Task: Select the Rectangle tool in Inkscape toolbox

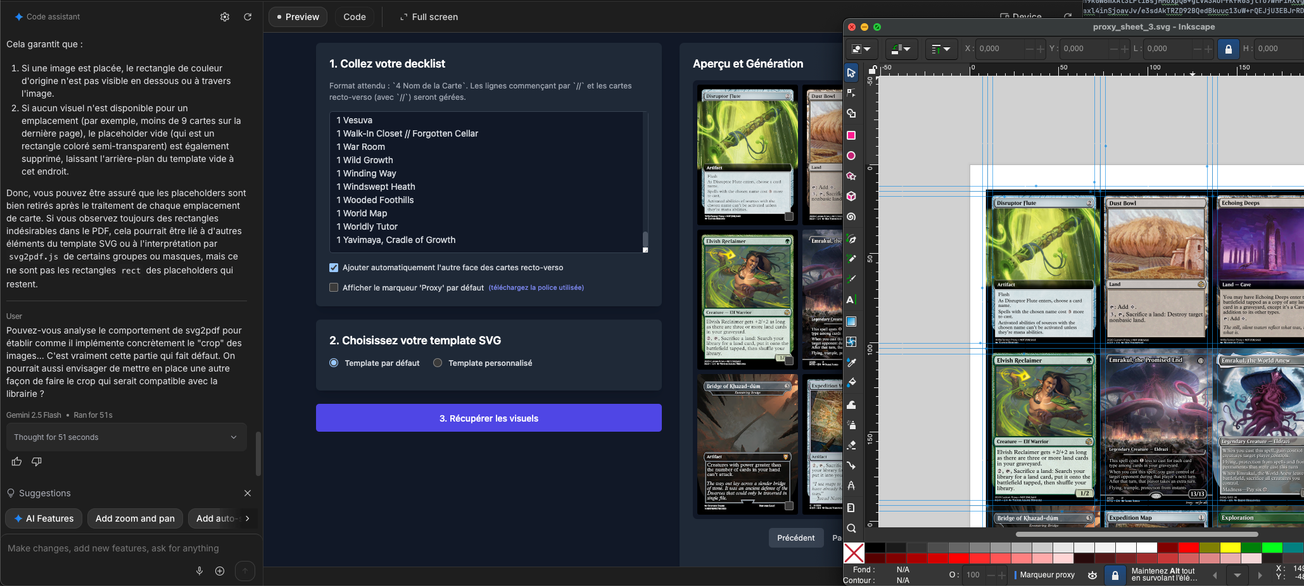Action: tap(850, 136)
